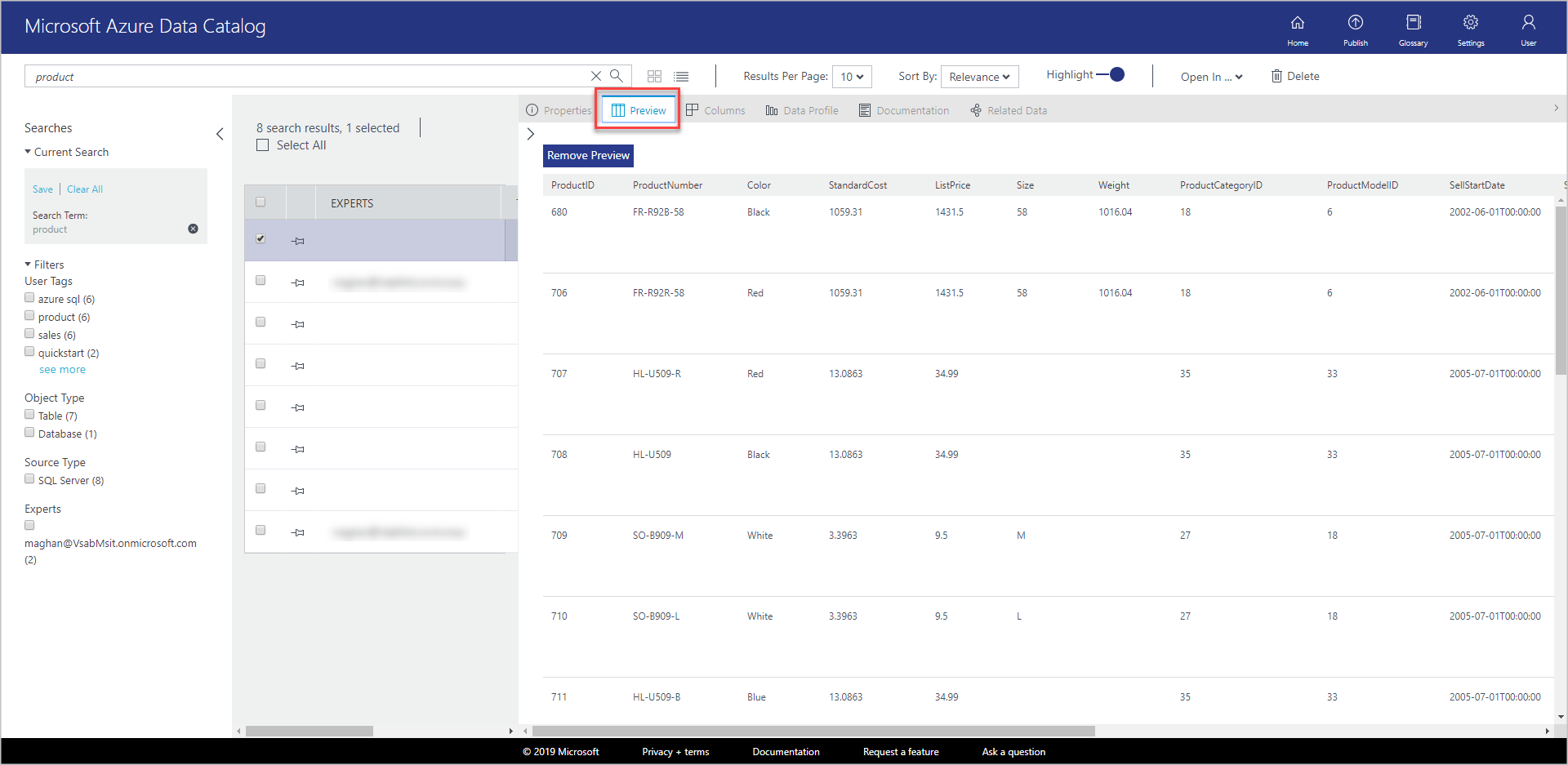This screenshot has height=765, width=1568.
Task: Switch to grid tile view
Action: click(x=654, y=76)
